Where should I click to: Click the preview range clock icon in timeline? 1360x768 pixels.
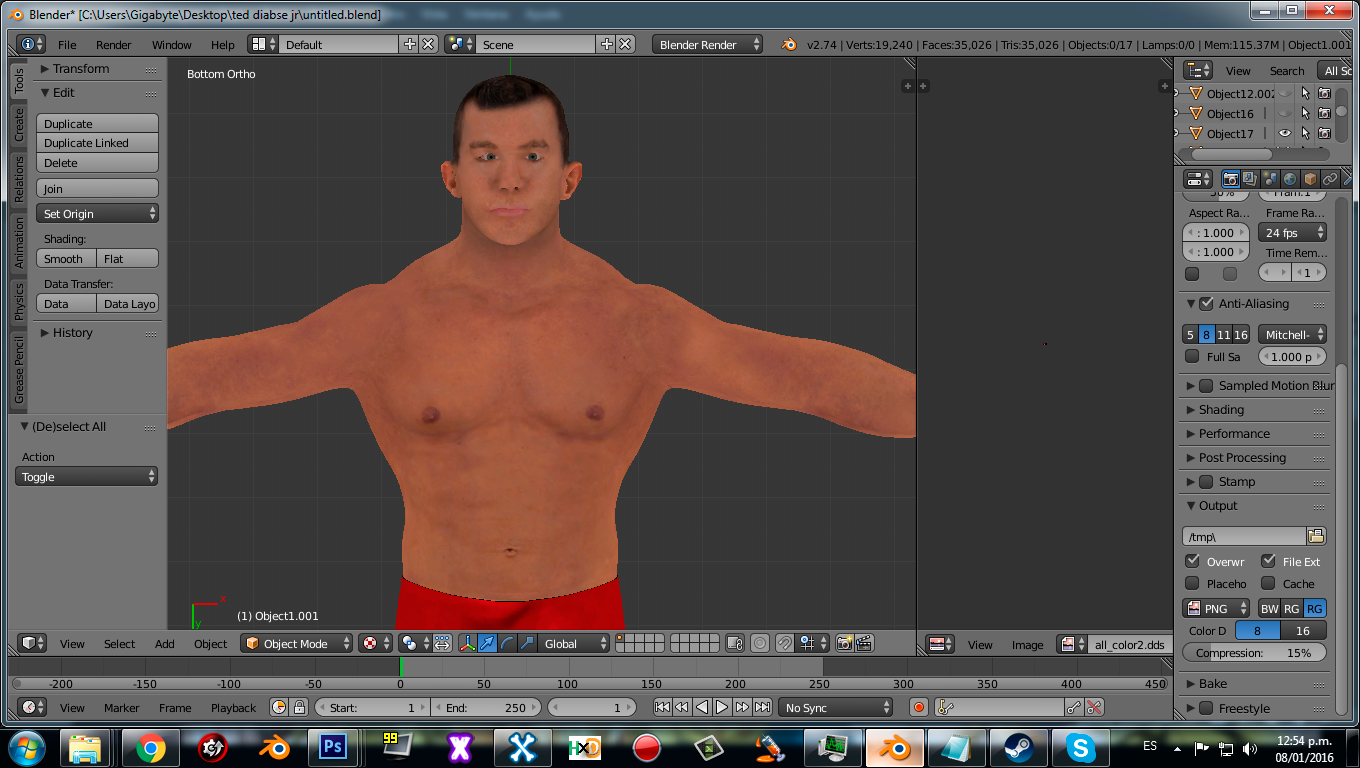click(279, 707)
